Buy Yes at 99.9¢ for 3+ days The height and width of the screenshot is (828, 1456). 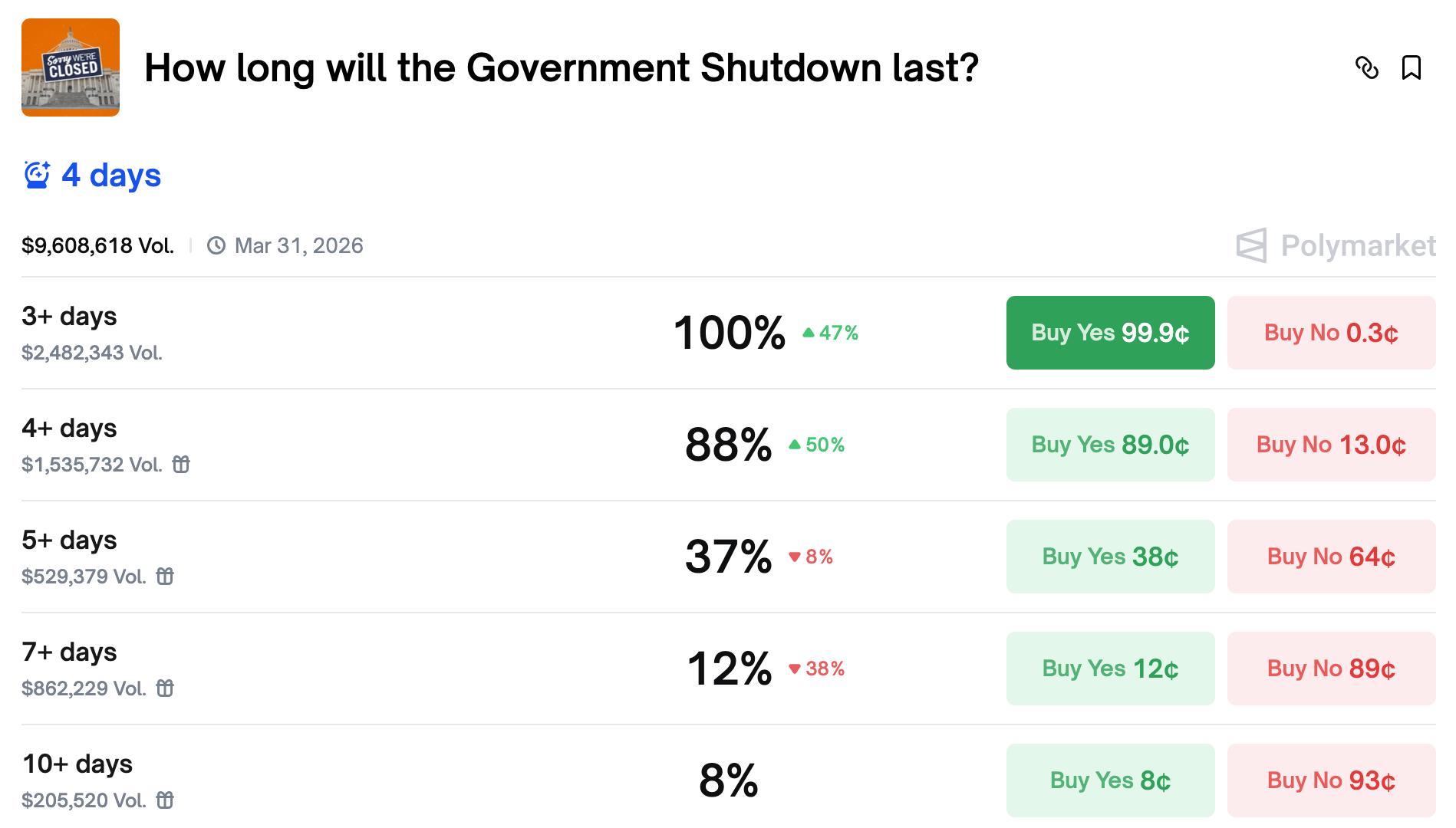click(x=1110, y=333)
